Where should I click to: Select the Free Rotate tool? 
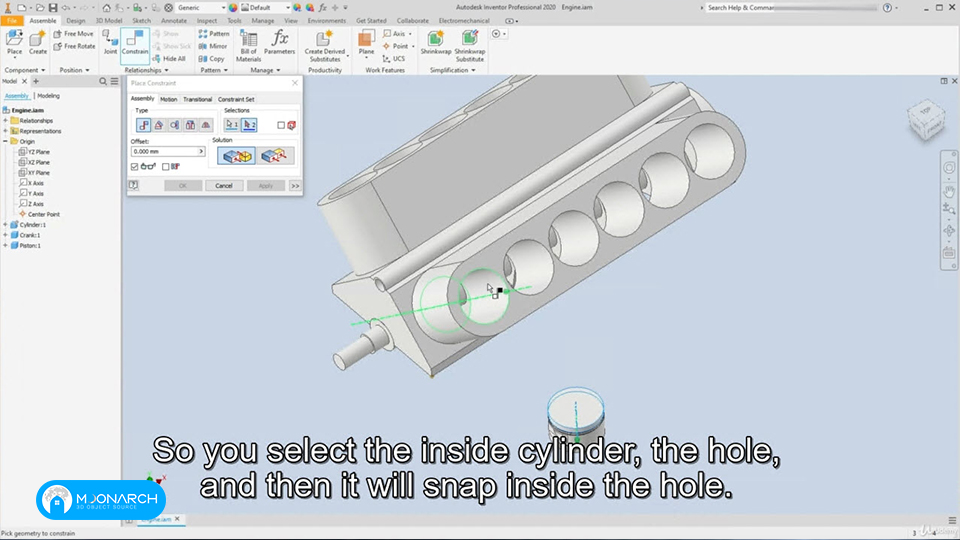pyautogui.click(x=74, y=46)
